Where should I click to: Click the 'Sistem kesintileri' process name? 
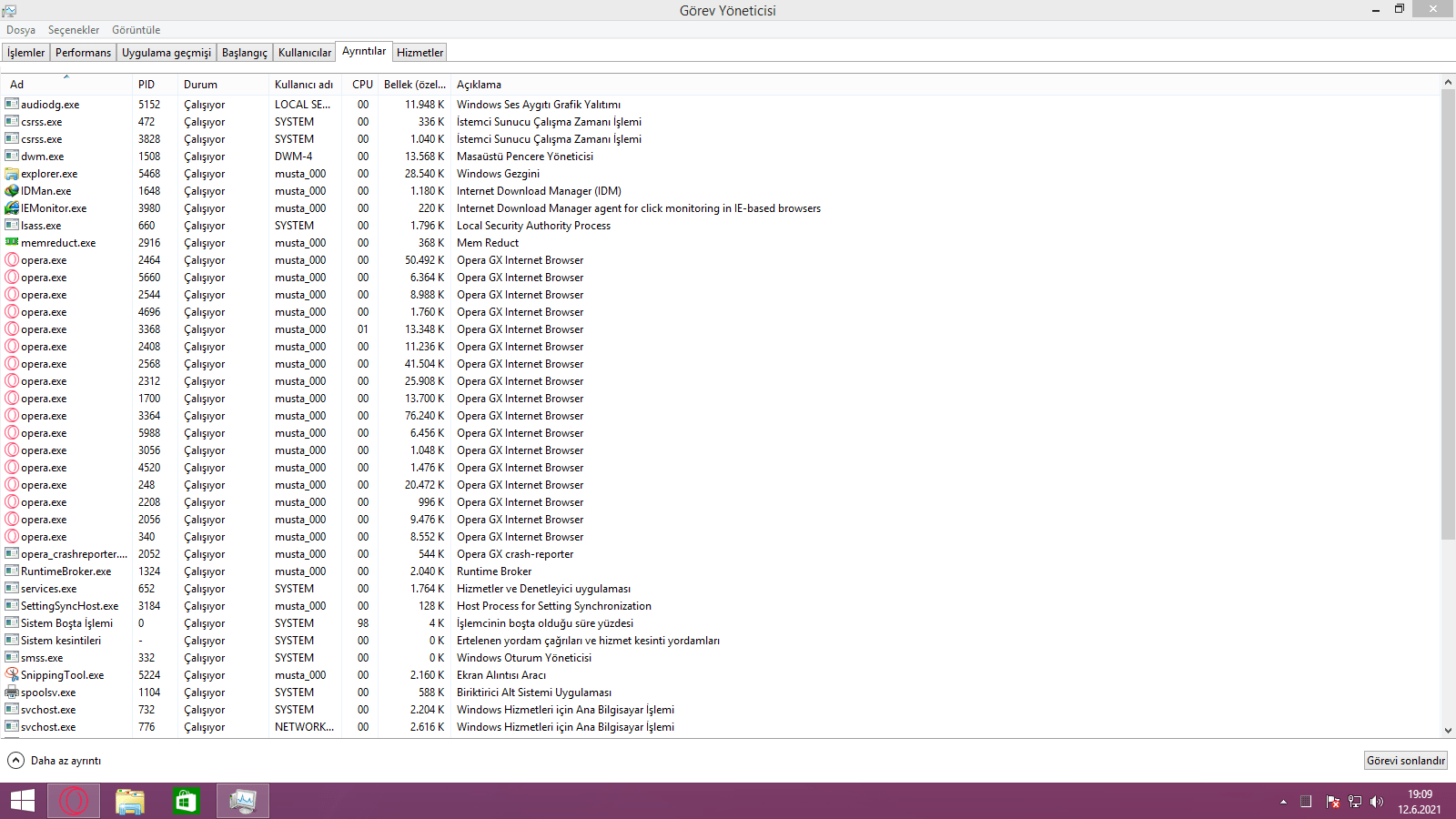tap(61, 641)
